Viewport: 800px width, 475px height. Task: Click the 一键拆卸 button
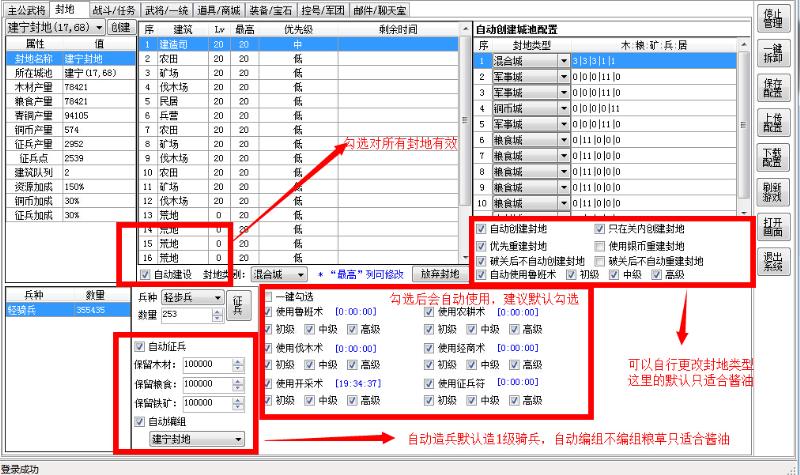click(771, 54)
